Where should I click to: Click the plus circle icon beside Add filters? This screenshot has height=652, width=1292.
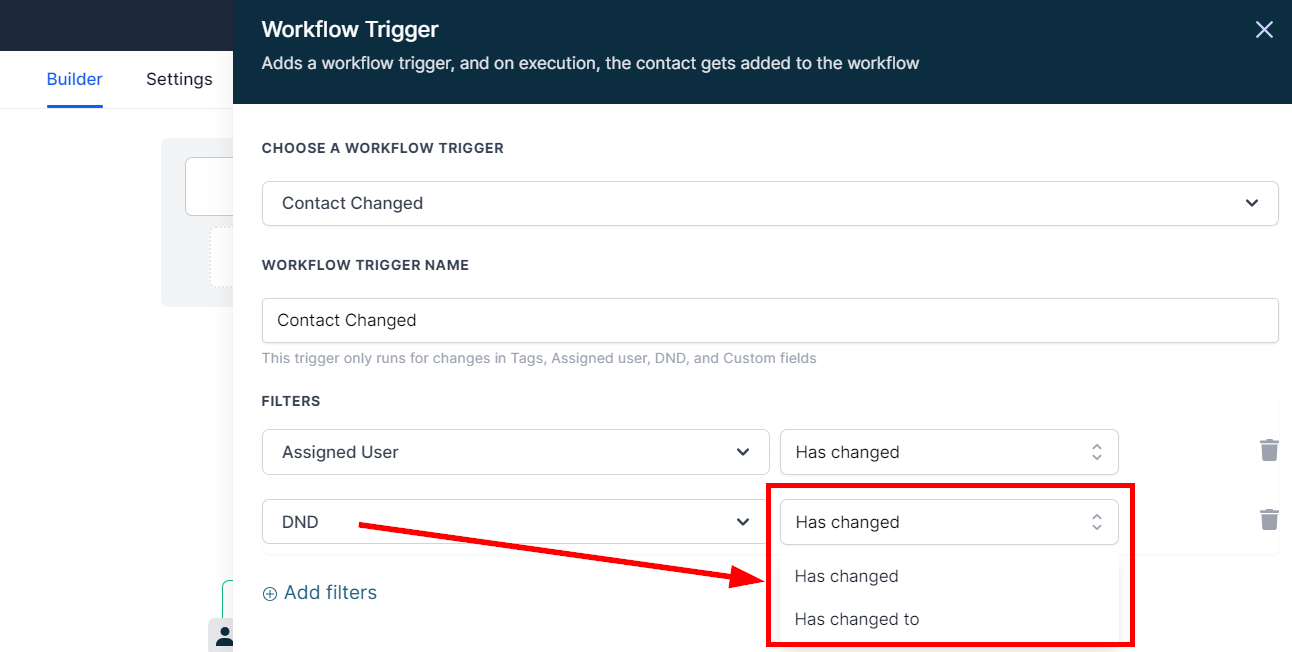point(269,594)
